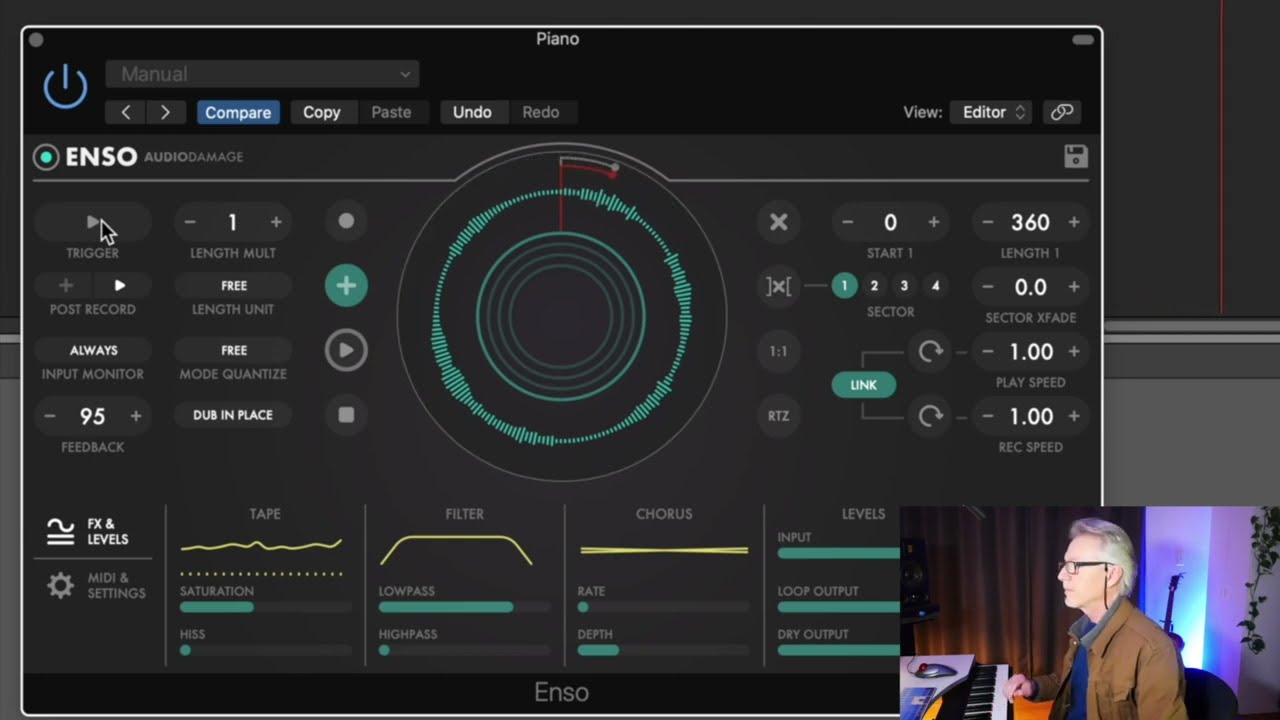Go to next preset arrow
Image resolution: width=1280 pixels, height=720 pixels.
click(x=166, y=112)
